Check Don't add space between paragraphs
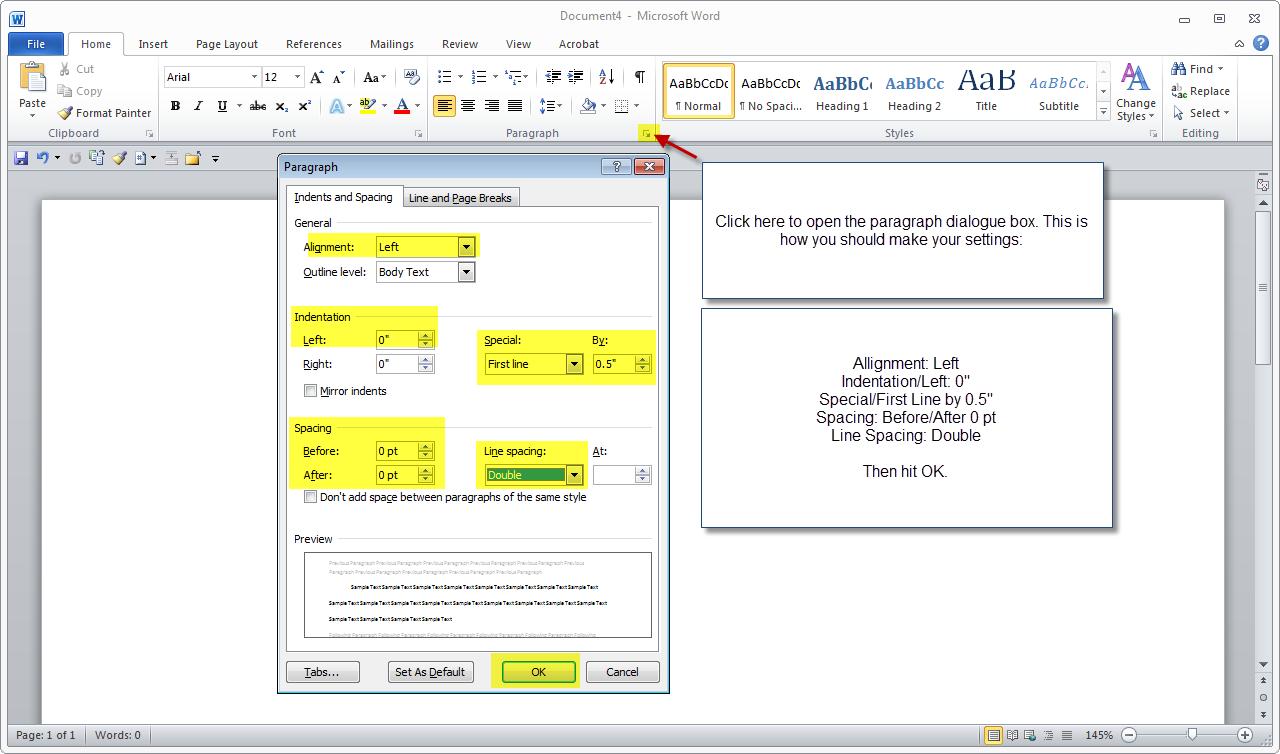1280x754 pixels. point(310,497)
